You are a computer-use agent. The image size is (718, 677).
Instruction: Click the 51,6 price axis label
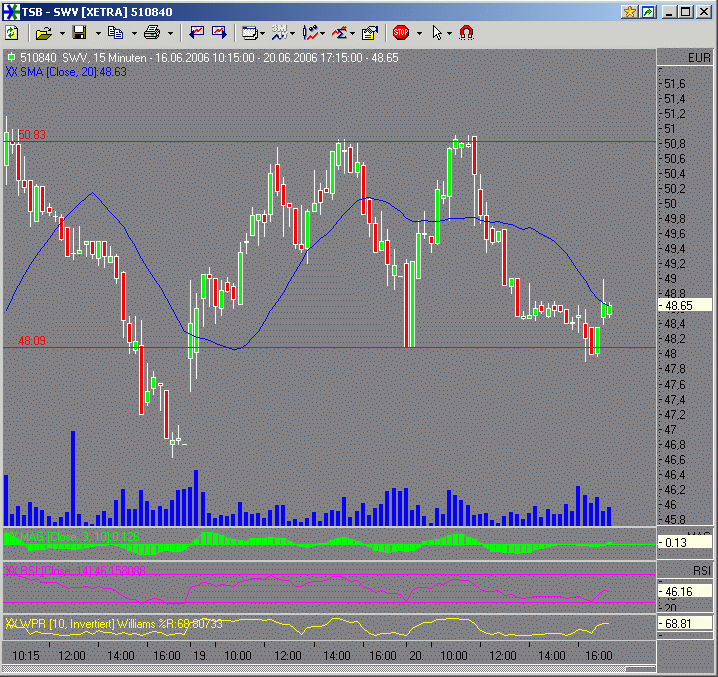[x=674, y=84]
